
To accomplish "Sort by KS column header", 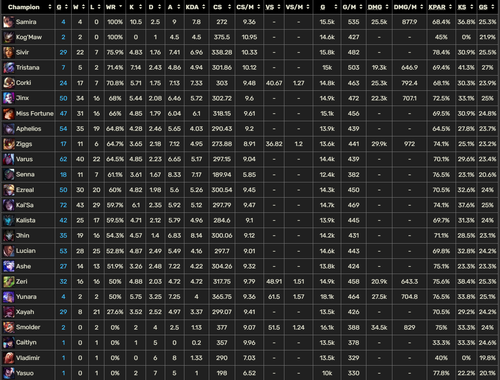I will point(466,7).
